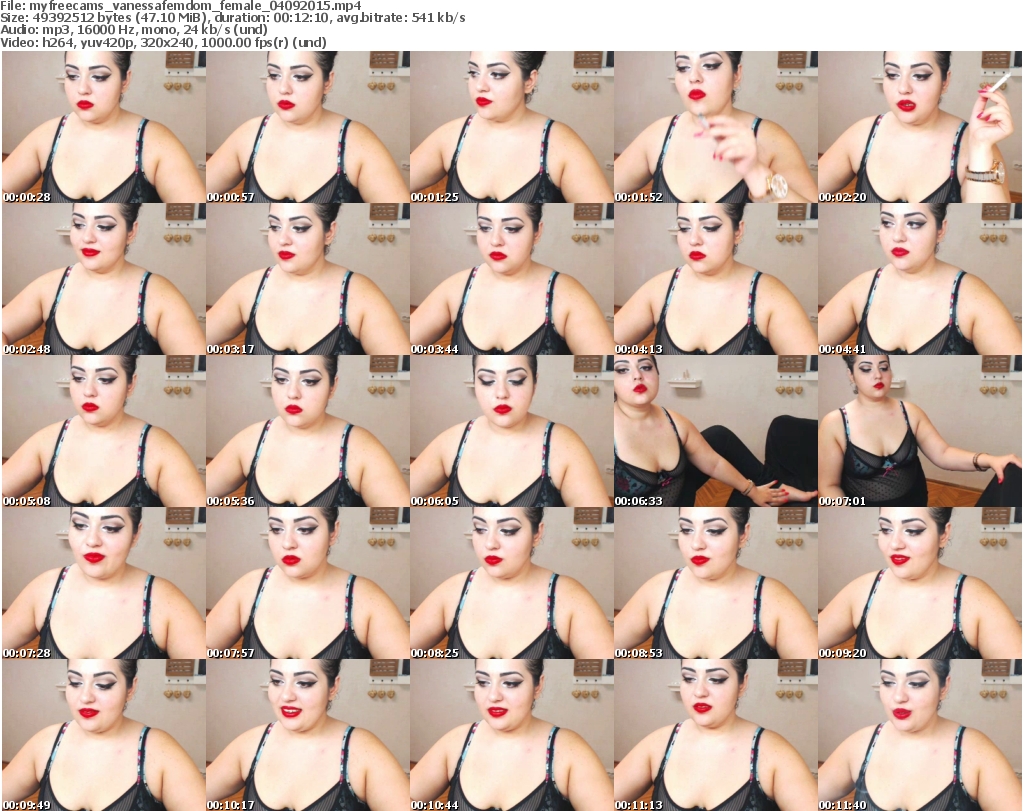Screen dimensions: 1024x811
Task: Select the thumbnail stamped 00:11:40
Action: tap(920, 735)
